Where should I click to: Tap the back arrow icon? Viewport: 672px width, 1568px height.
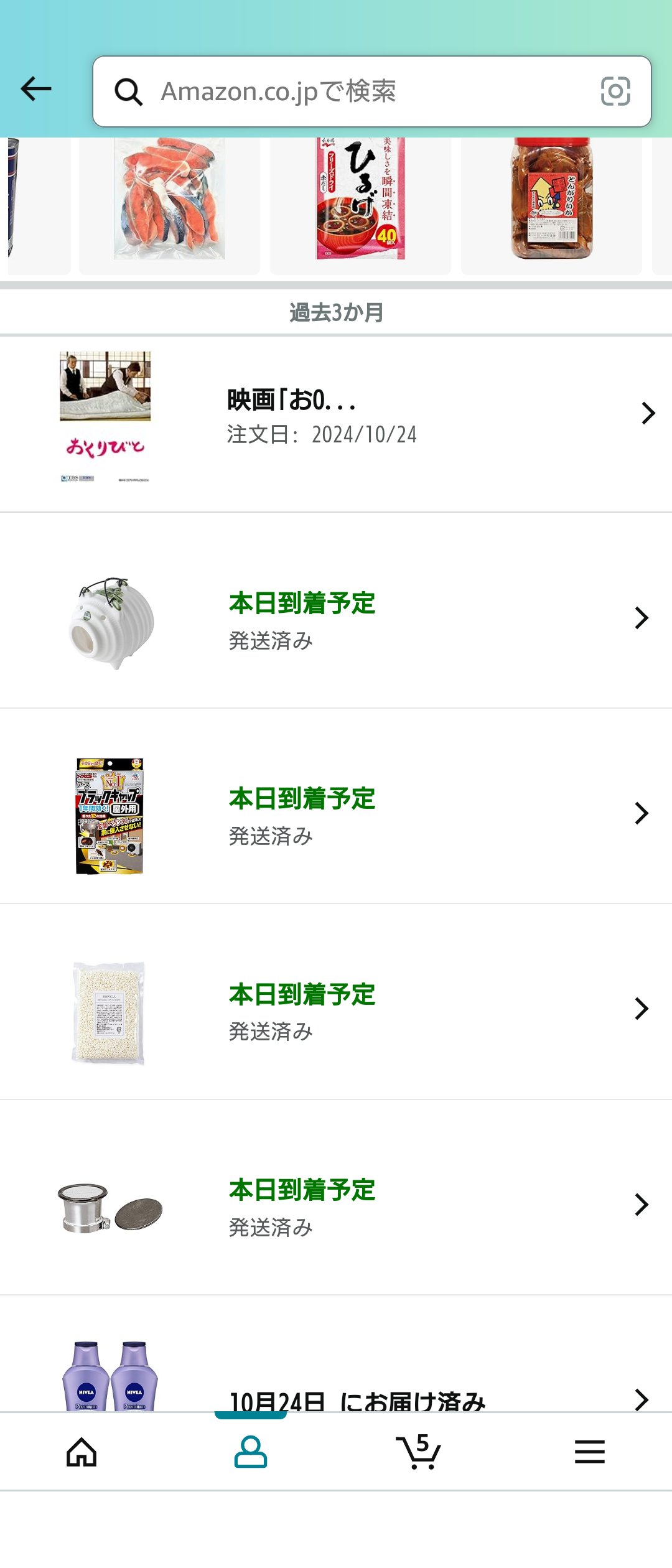pos(36,89)
